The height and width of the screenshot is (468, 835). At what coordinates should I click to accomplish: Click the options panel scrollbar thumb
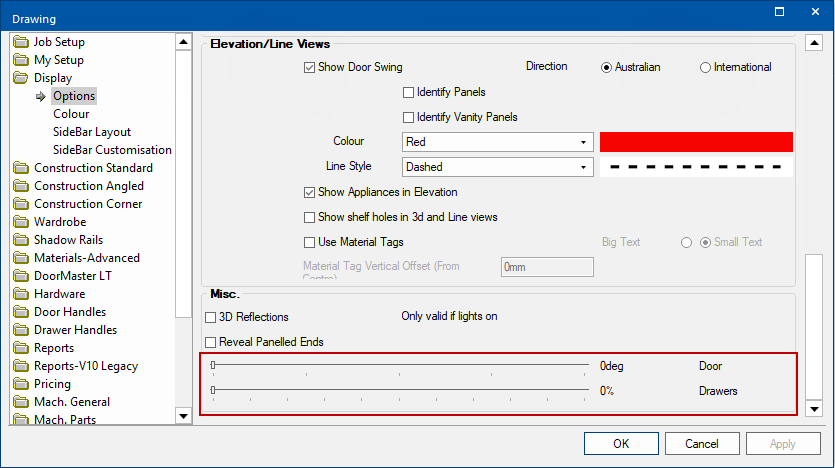coord(814,327)
